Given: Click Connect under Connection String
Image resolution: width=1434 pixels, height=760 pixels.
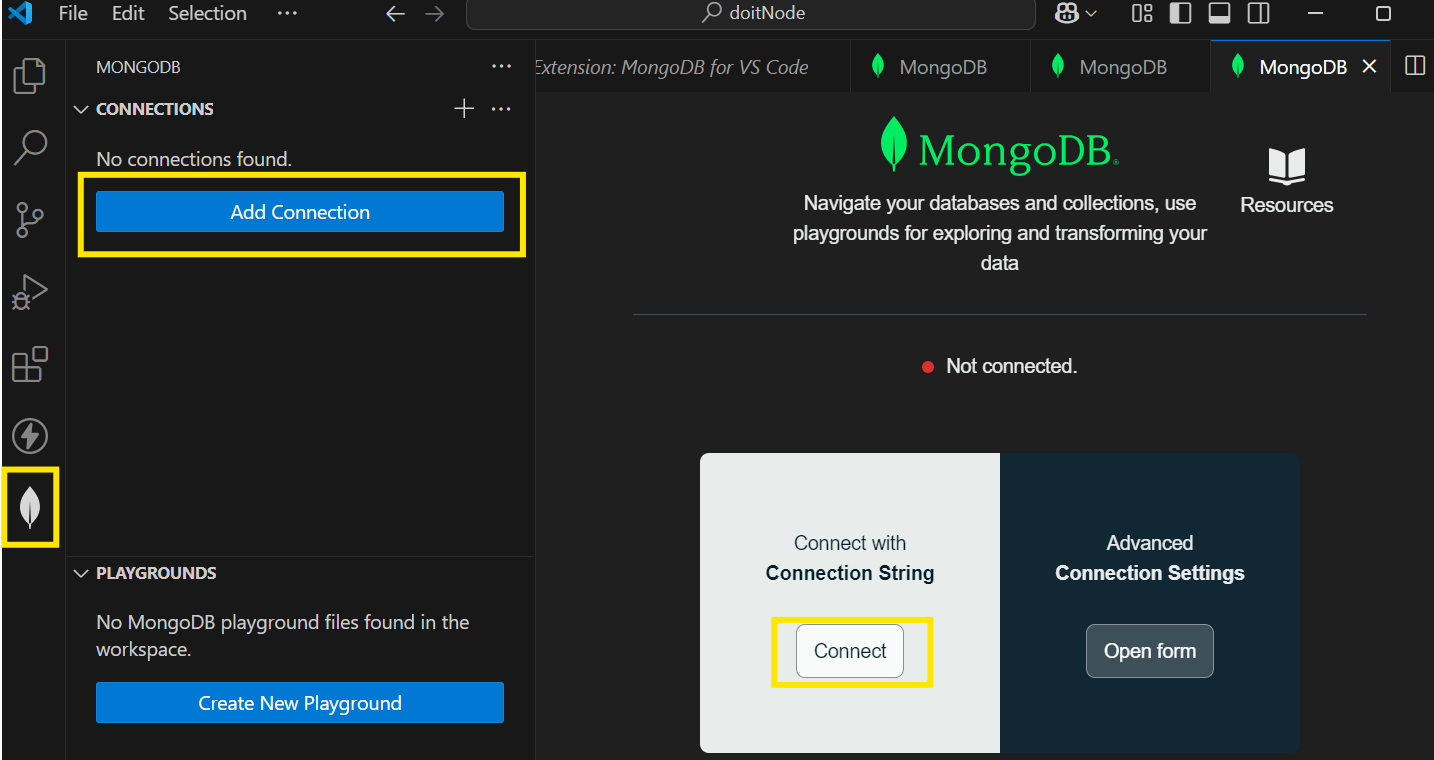Looking at the screenshot, I should (850, 651).
